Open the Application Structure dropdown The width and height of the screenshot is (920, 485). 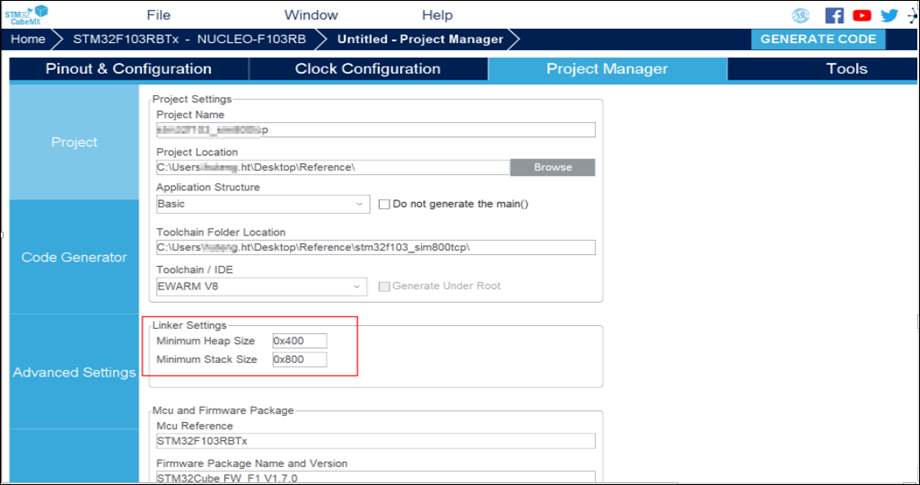(x=263, y=204)
